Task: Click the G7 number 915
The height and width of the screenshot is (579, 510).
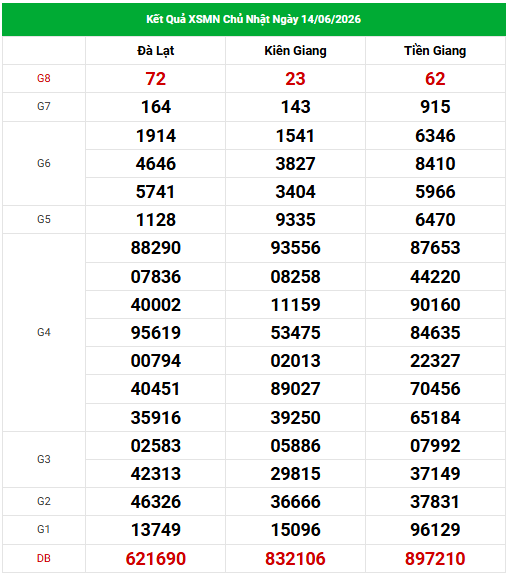Action: [435, 107]
